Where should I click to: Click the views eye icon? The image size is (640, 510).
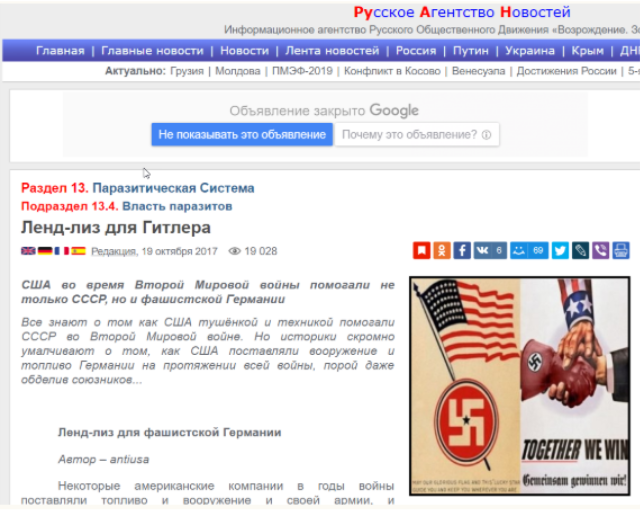(x=235, y=251)
